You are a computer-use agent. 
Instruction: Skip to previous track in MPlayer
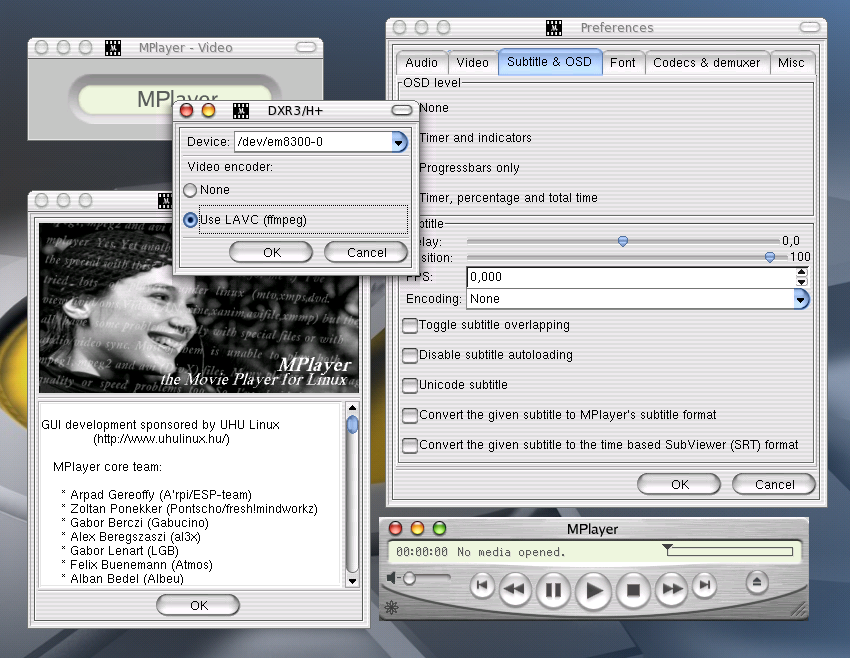tap(481, 585)
